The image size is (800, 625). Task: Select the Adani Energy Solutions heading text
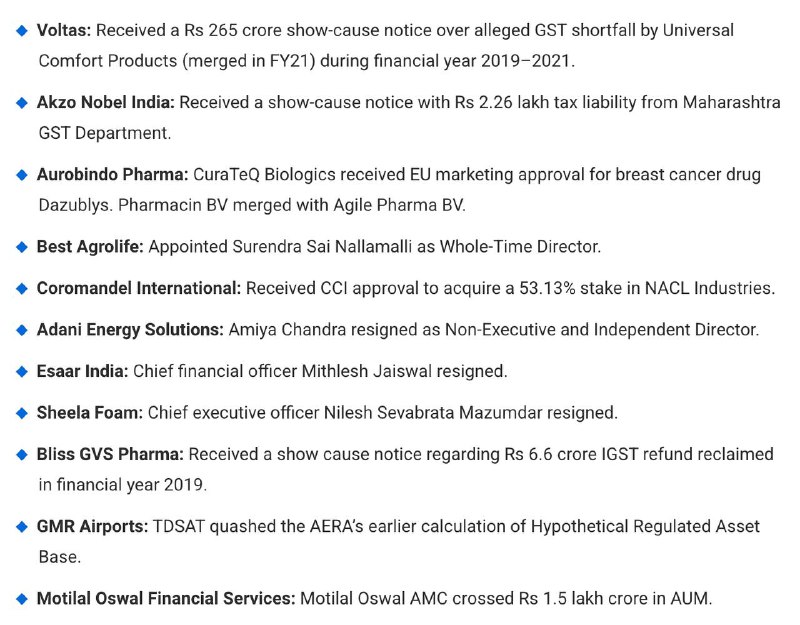(130, 330)
